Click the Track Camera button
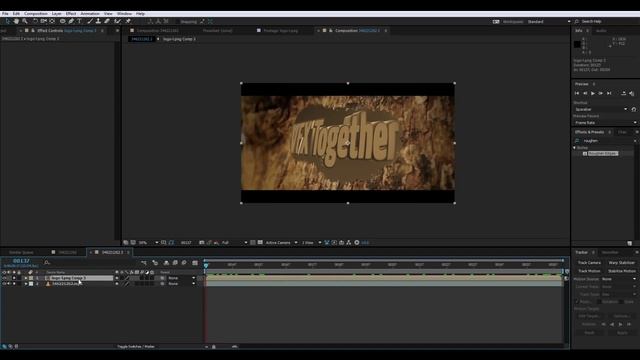 tap(589, 263)
